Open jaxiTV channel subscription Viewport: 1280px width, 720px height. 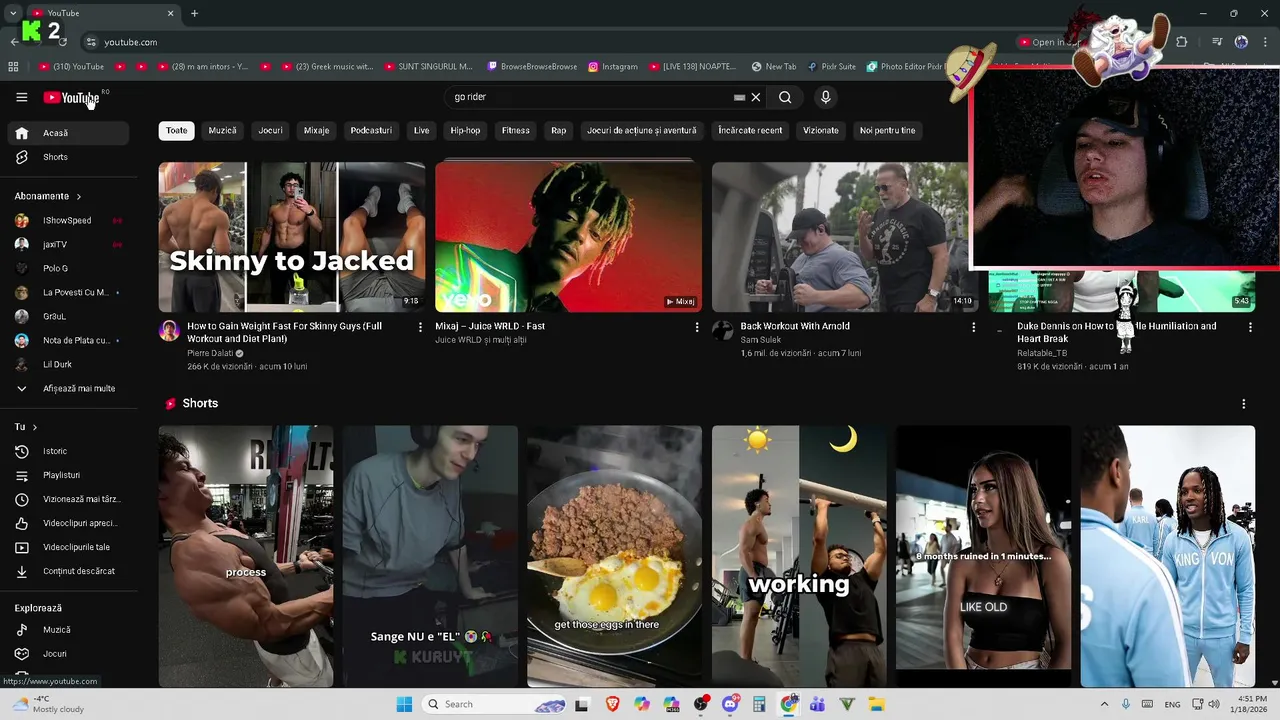tap(69, 244)
